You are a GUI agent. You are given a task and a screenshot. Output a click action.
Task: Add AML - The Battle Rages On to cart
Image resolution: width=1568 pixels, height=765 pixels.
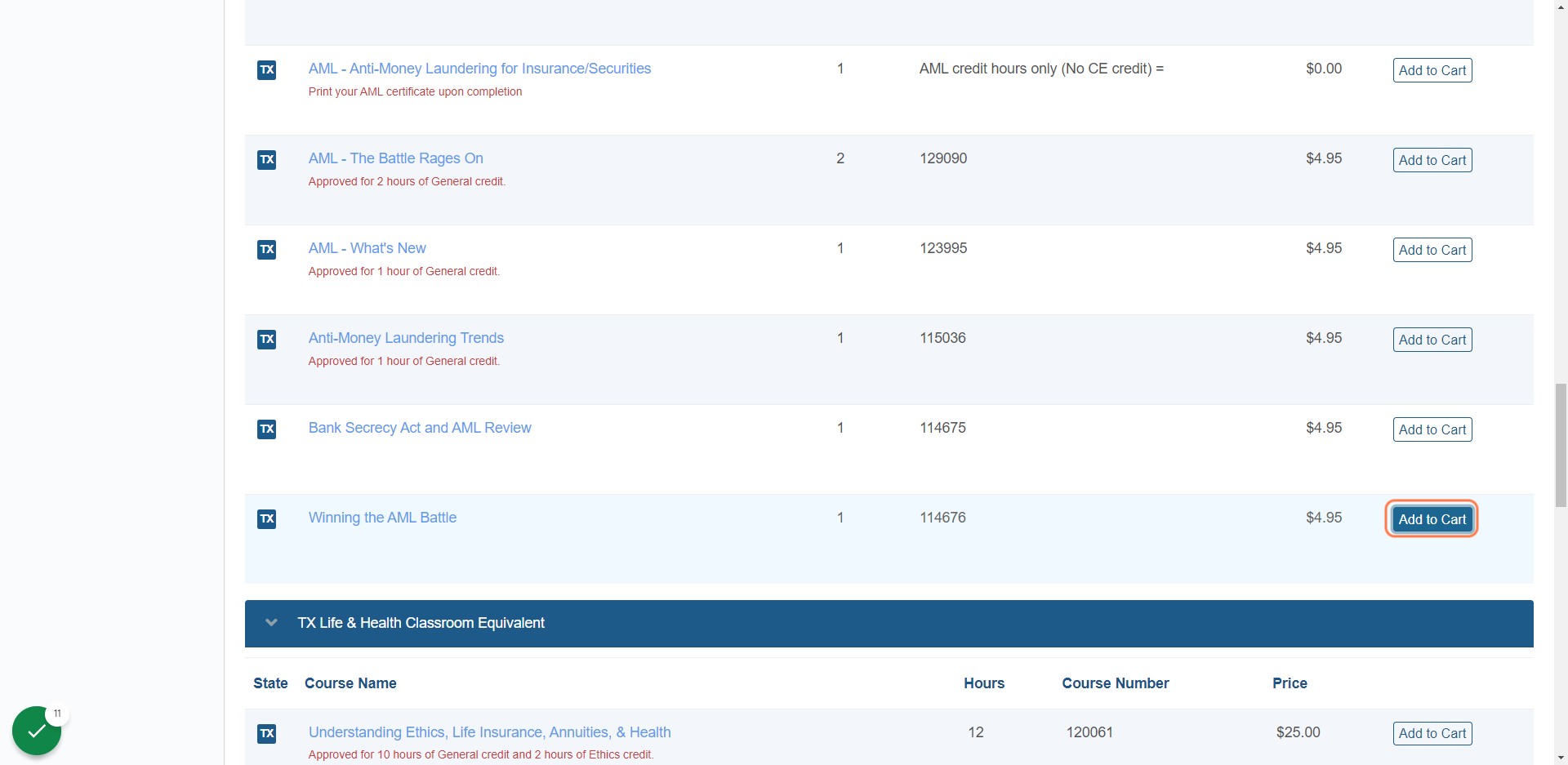pos(1432,160)
